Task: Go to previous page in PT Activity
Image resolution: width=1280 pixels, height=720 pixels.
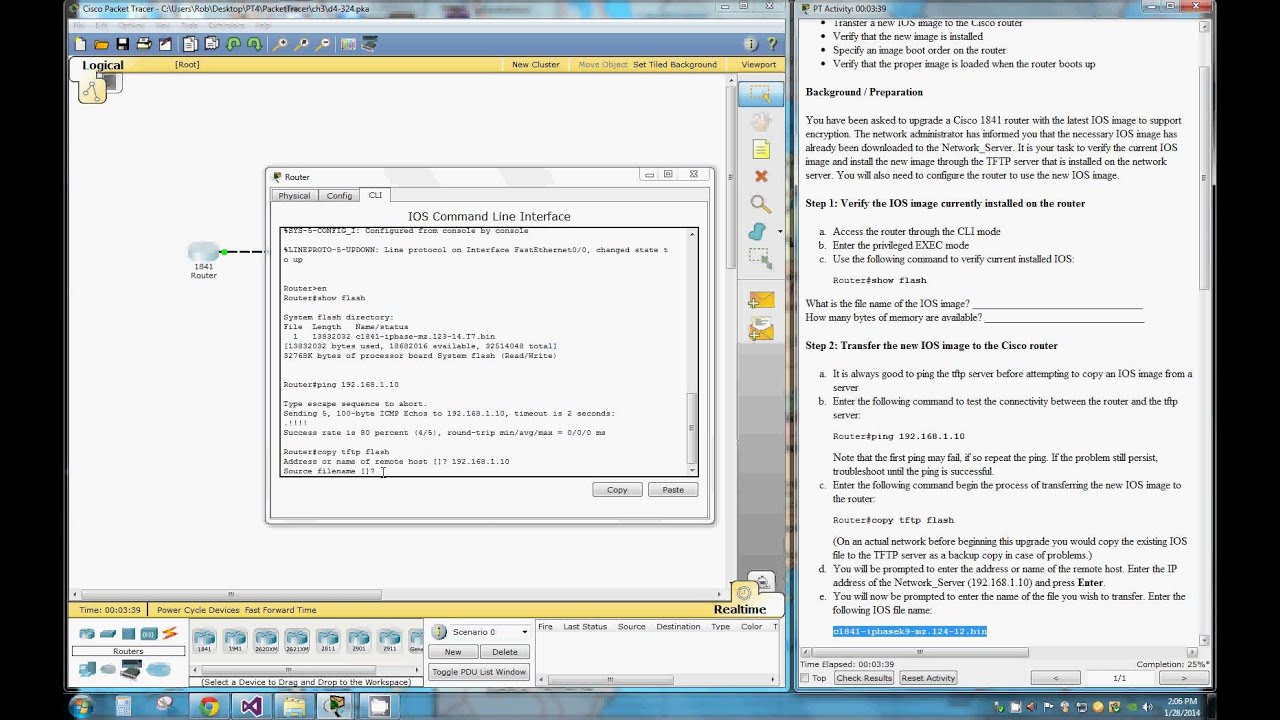Action: [1055, 678]
